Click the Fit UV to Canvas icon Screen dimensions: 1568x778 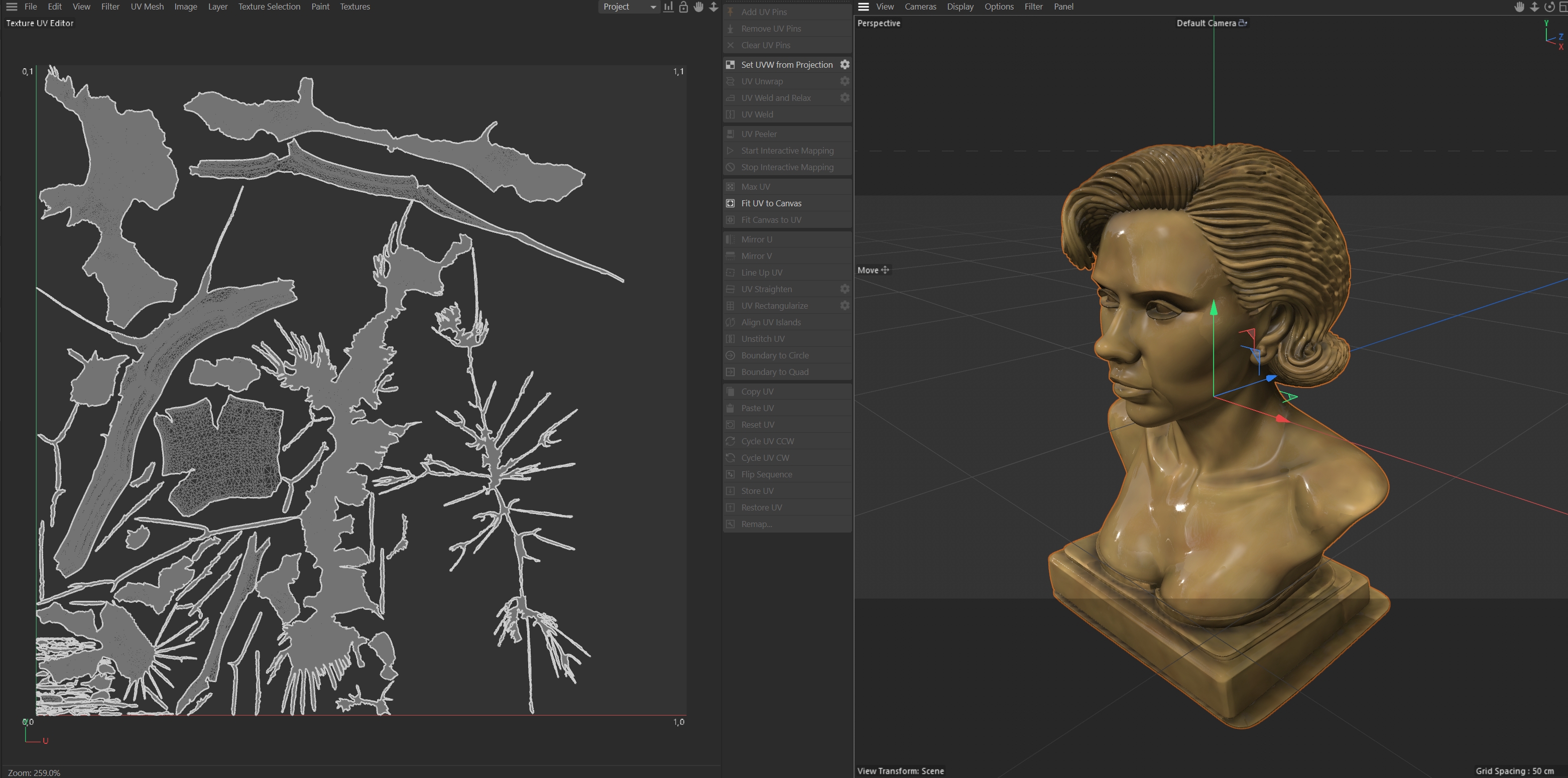click(731, 203)
